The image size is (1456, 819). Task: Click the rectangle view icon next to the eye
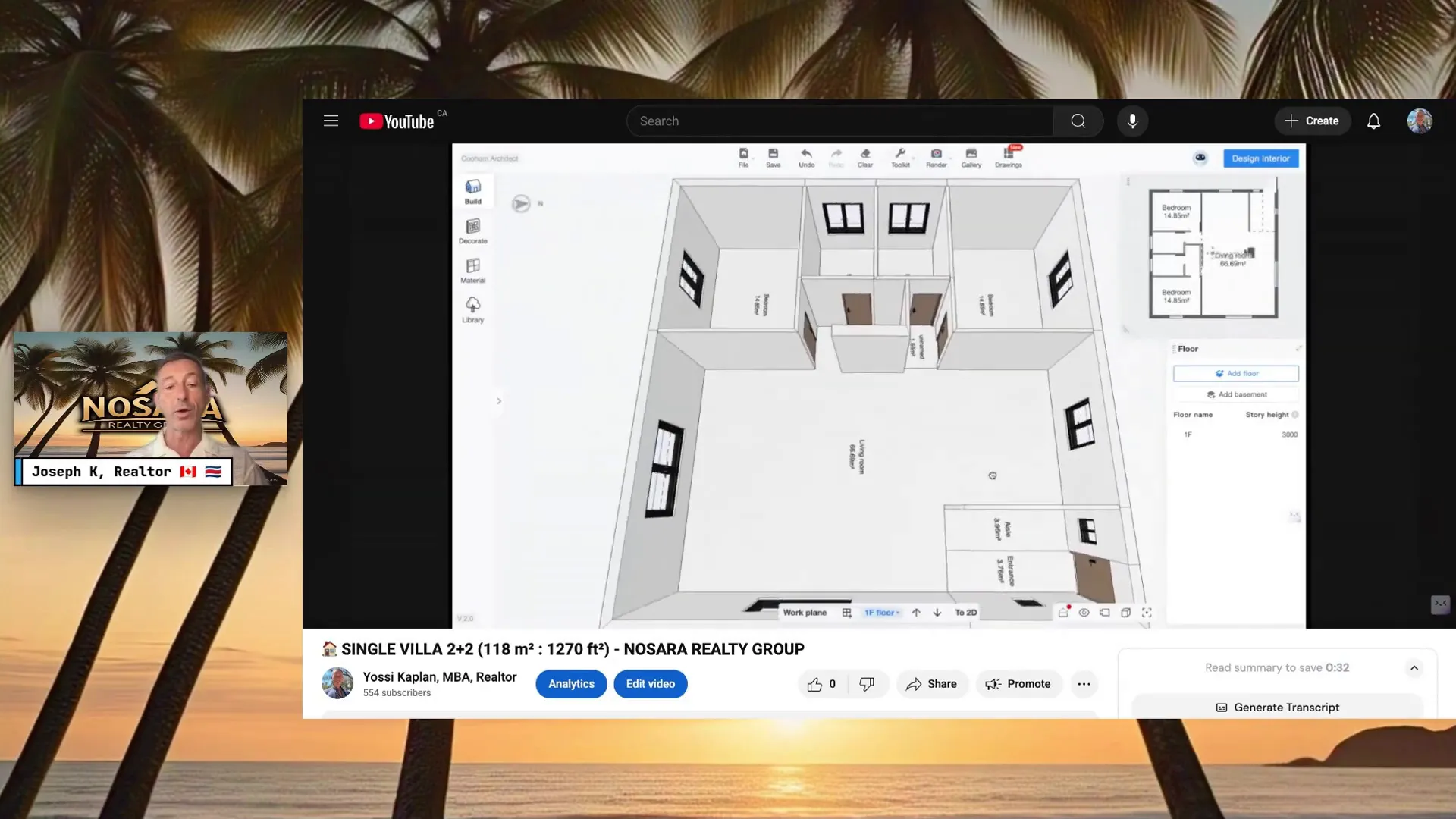(1105, 613)
